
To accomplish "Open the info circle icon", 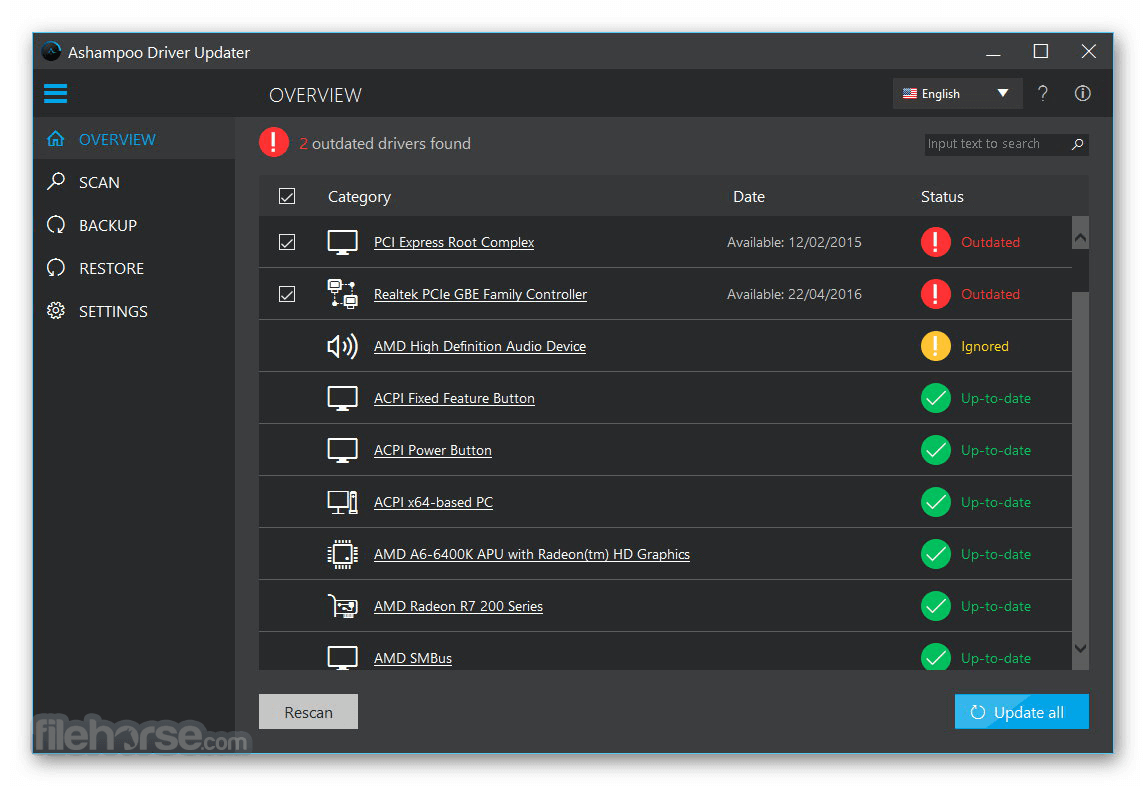I will point(1082,94).
